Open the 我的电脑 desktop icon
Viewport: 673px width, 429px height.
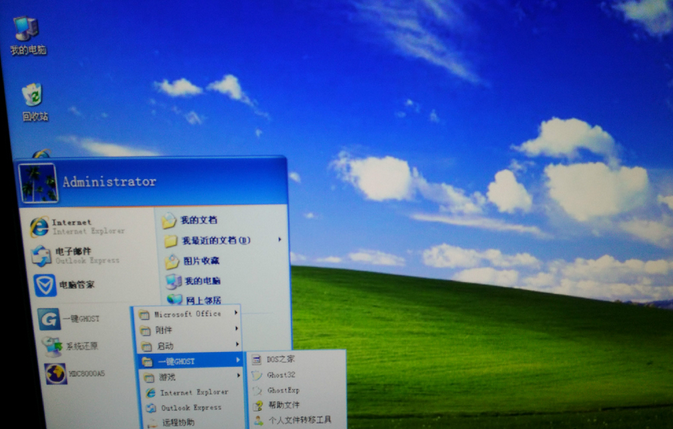click(x=27, y=36)
